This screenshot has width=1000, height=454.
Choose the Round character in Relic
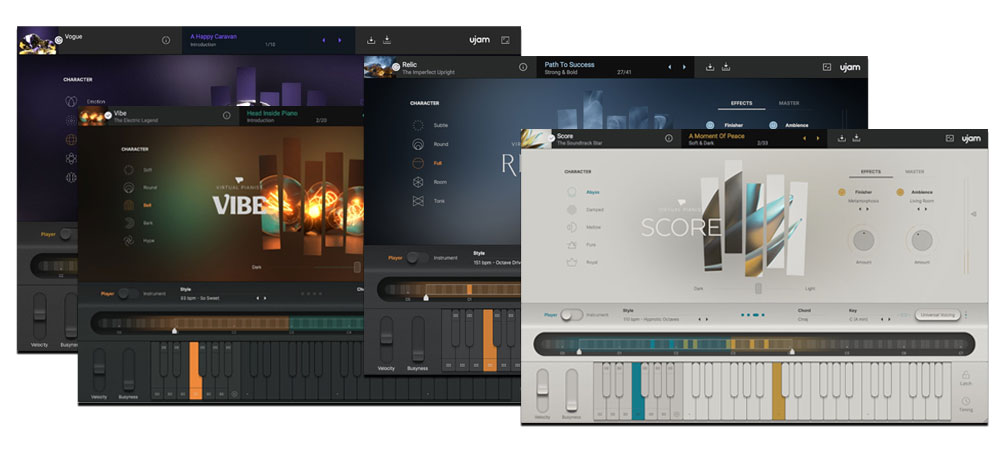pos(430,144)
